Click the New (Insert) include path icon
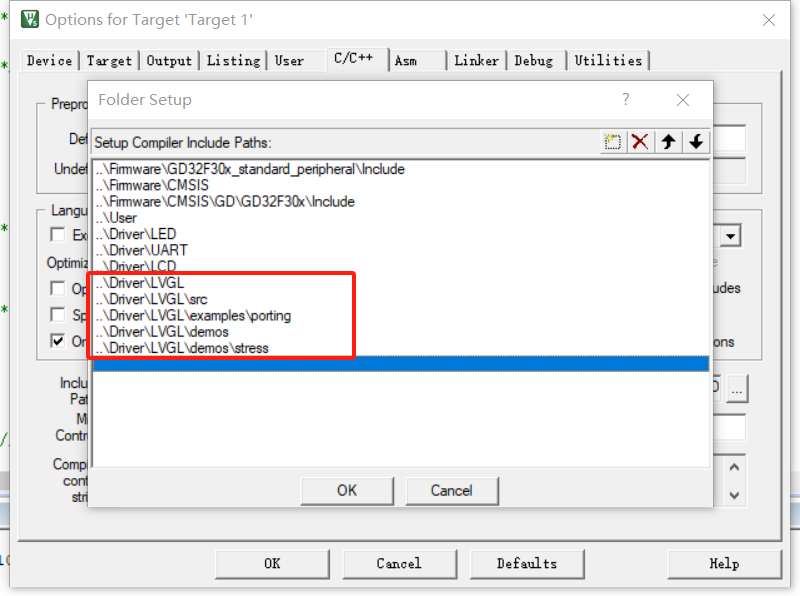The image size is (800, 596). [x=612, y=141]
